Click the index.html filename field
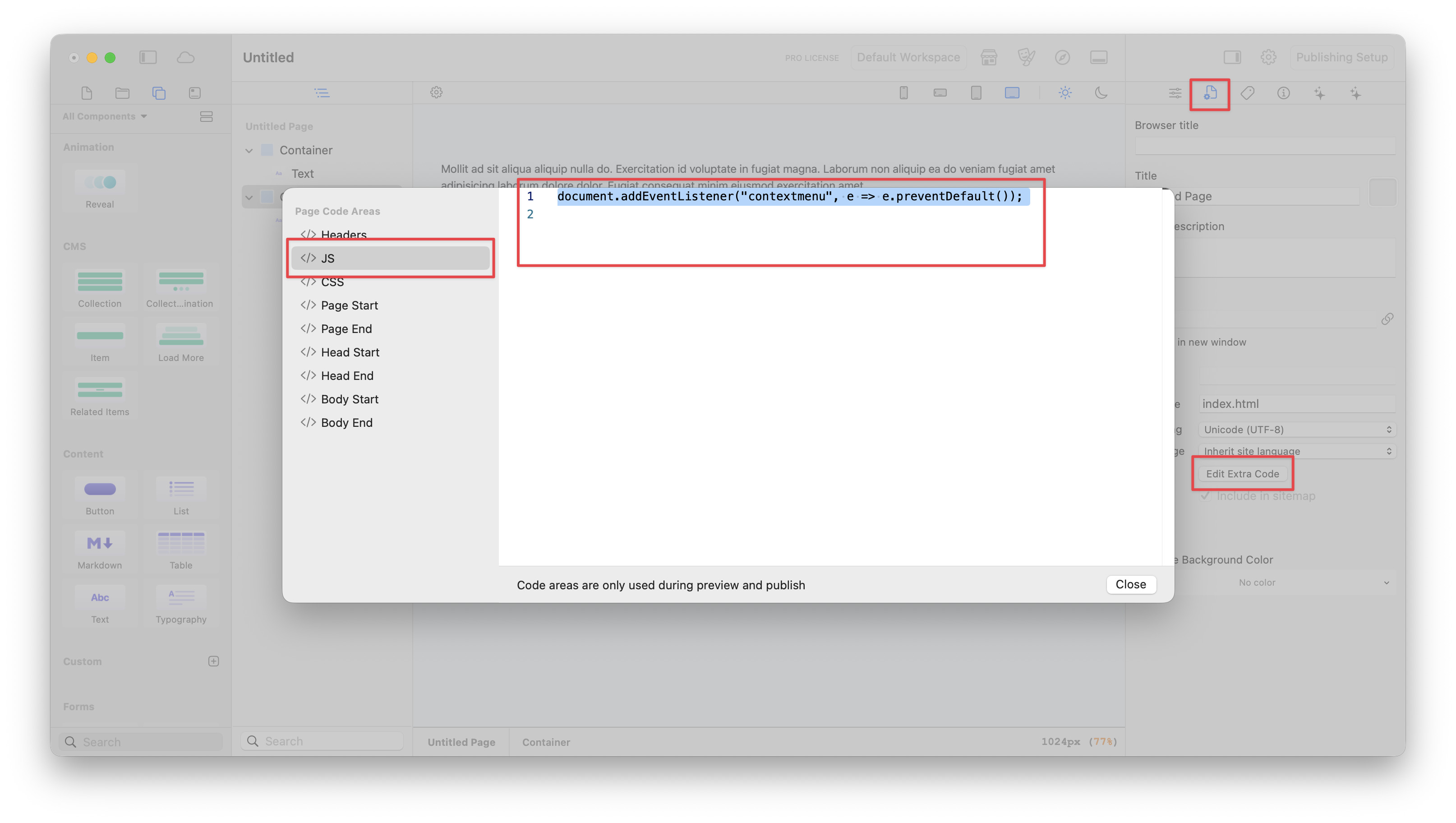Image resolution: width=1456 pixels, height=823 pixels. pos(1297,403)
